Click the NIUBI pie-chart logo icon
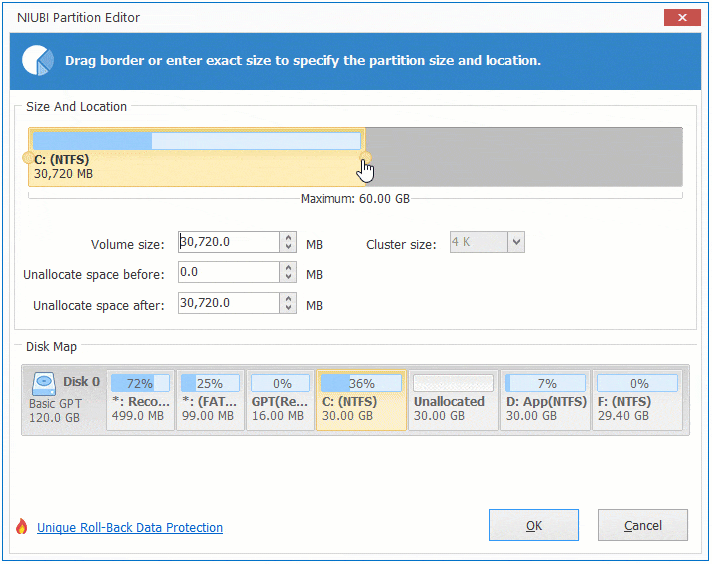712x564 pixels. [38, 60]
